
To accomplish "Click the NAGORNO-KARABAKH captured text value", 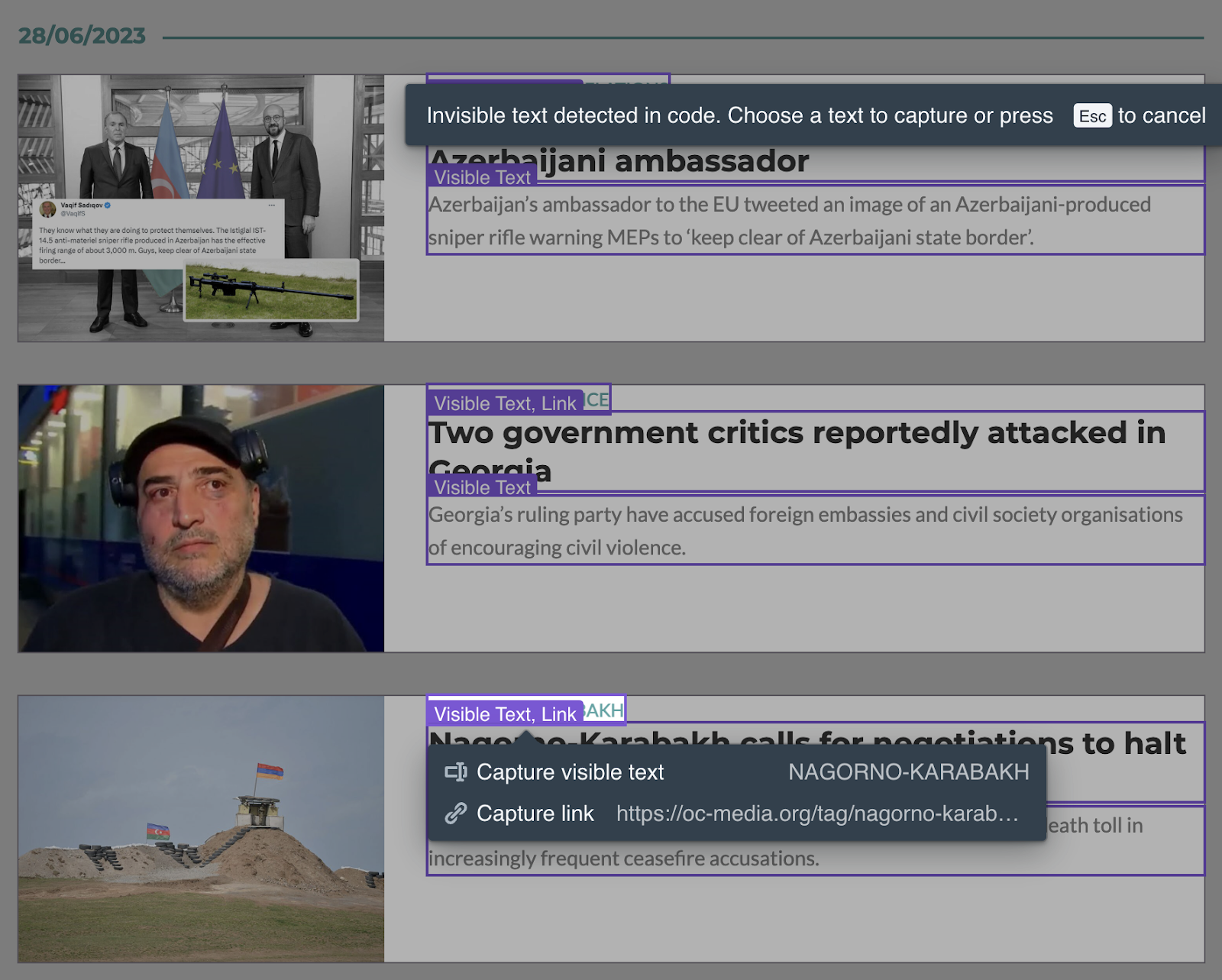I will (x=909, y=772).
